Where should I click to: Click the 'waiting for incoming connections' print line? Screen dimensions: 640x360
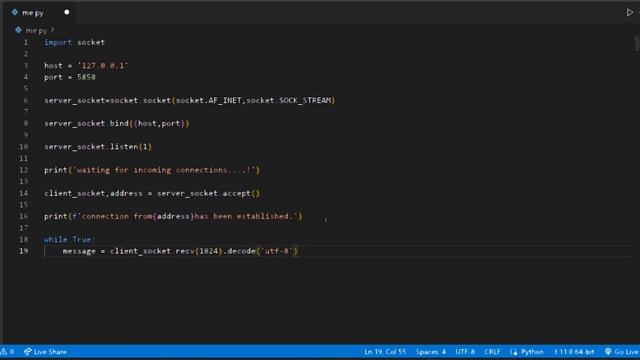[x=152, y=170]
